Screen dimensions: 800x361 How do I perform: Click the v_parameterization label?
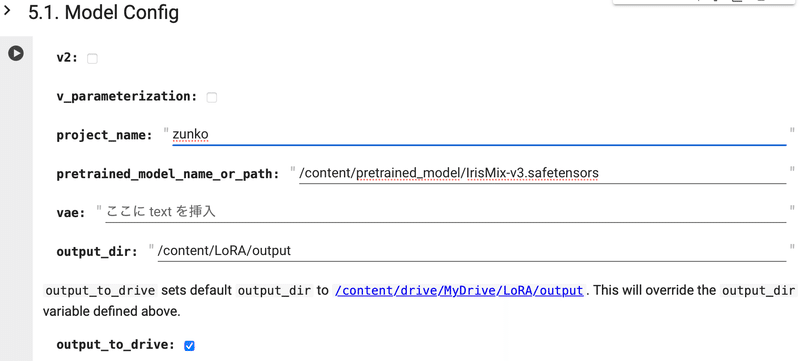pyautogui.click(x=127, y=96)
